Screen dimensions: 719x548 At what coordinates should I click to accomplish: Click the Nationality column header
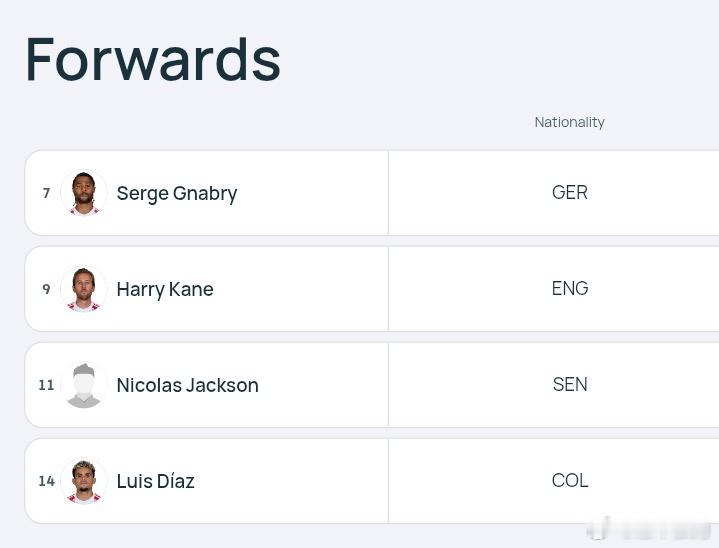(x=570, y=122)
